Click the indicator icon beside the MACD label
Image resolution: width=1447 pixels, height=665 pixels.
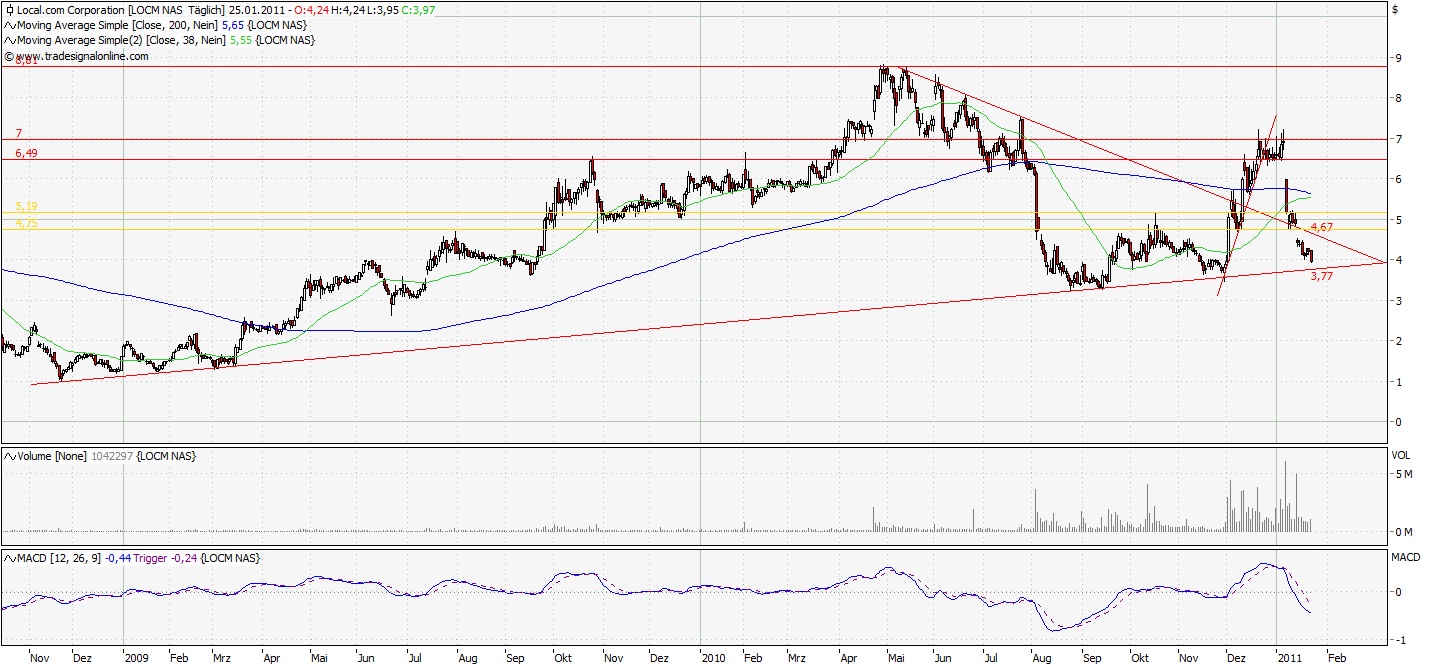pos(9,556)
